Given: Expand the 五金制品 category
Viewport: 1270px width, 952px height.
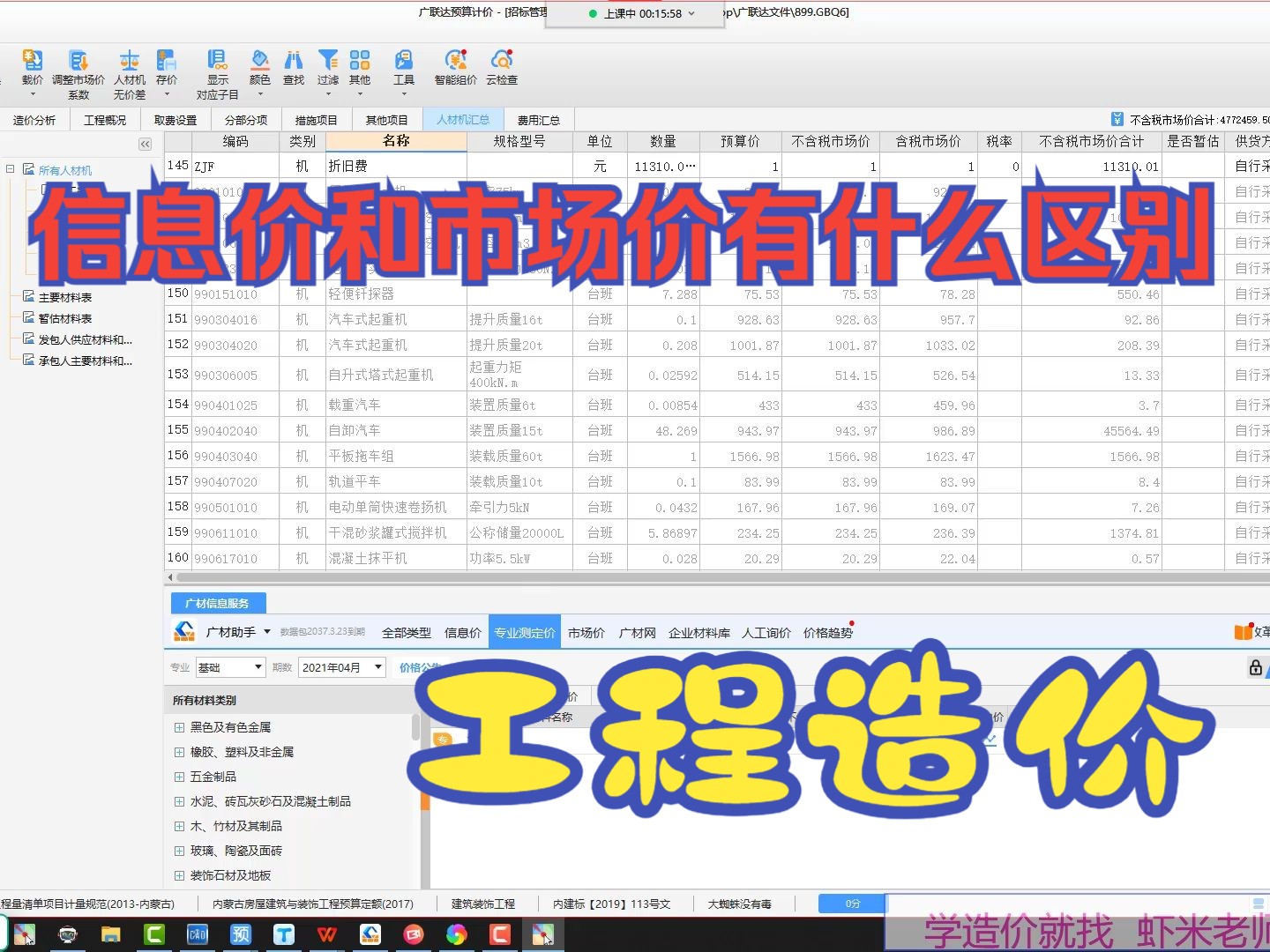Looking at the screenshot, I should coord(179,777).
